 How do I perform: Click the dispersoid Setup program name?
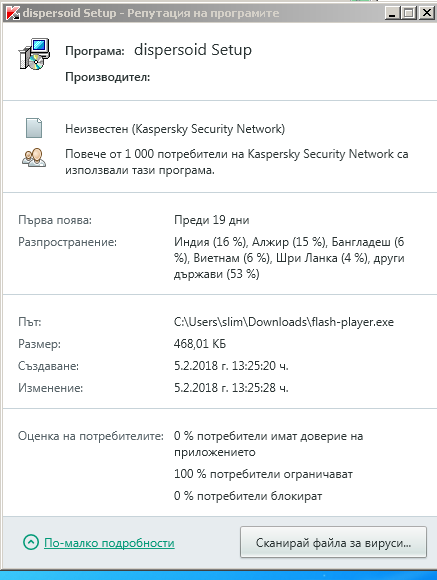(x=193, y=50)
